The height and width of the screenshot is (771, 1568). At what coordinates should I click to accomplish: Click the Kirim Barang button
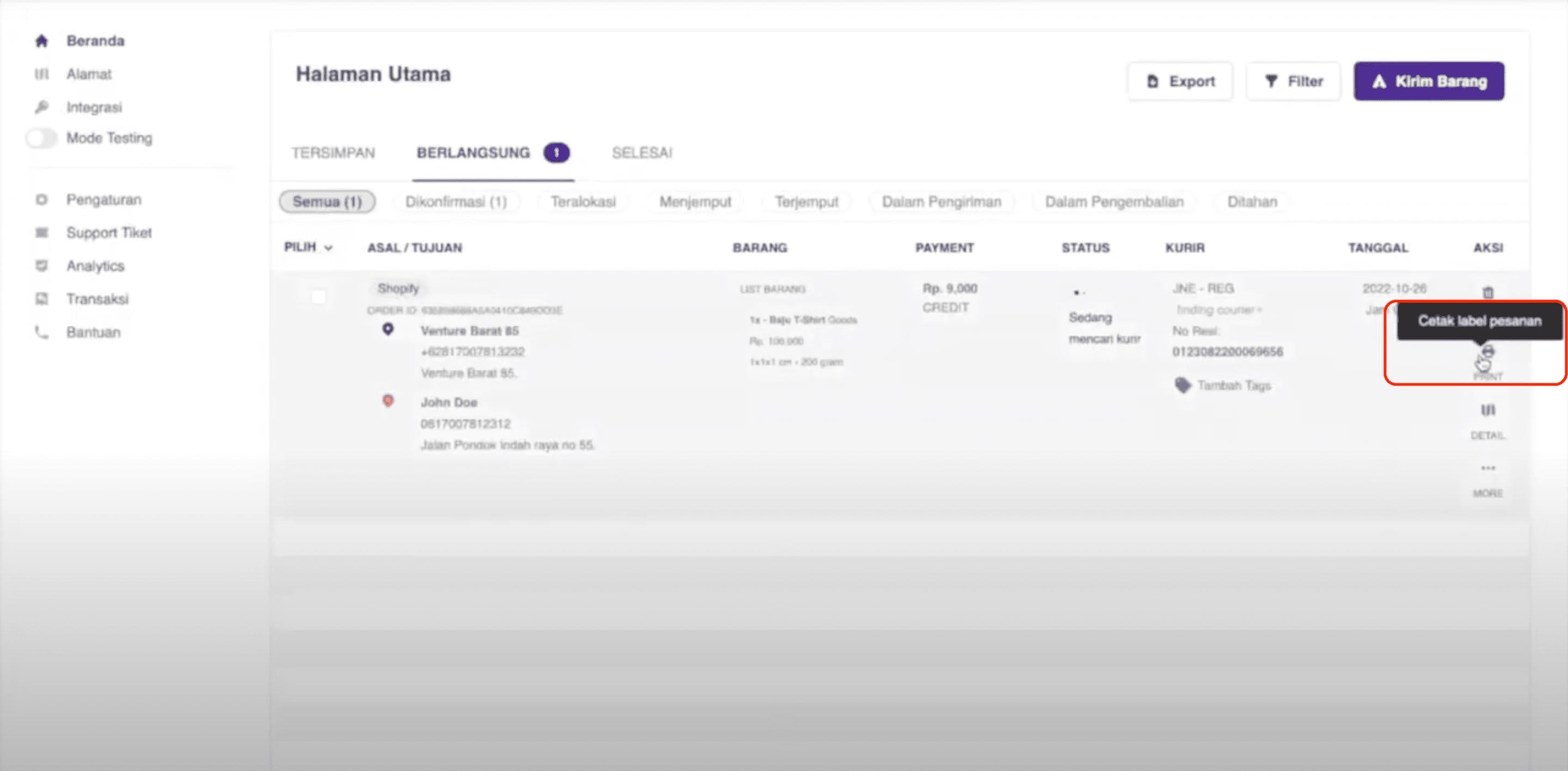pos(1429,81)
